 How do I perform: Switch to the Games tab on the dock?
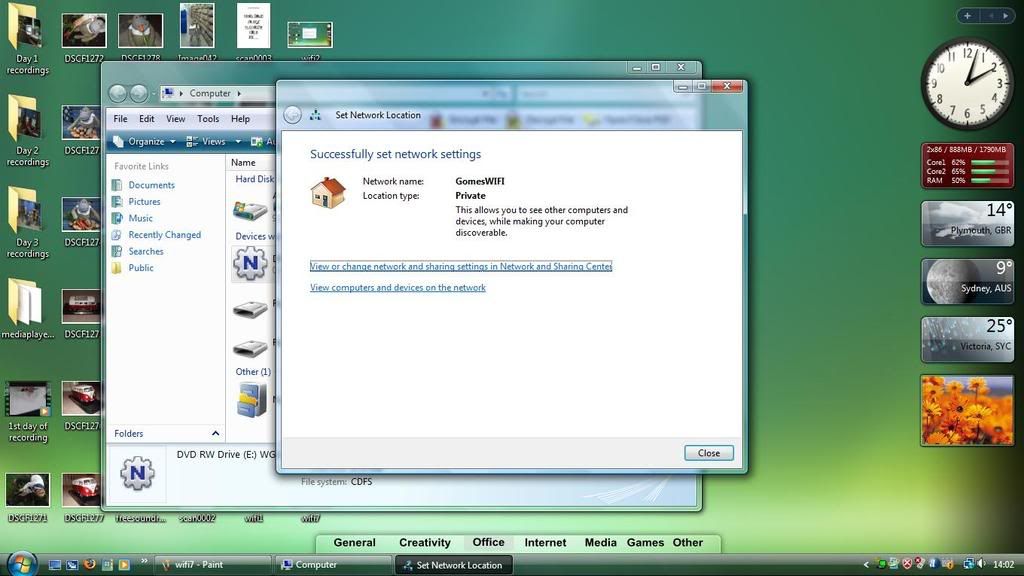pos(645,543)
